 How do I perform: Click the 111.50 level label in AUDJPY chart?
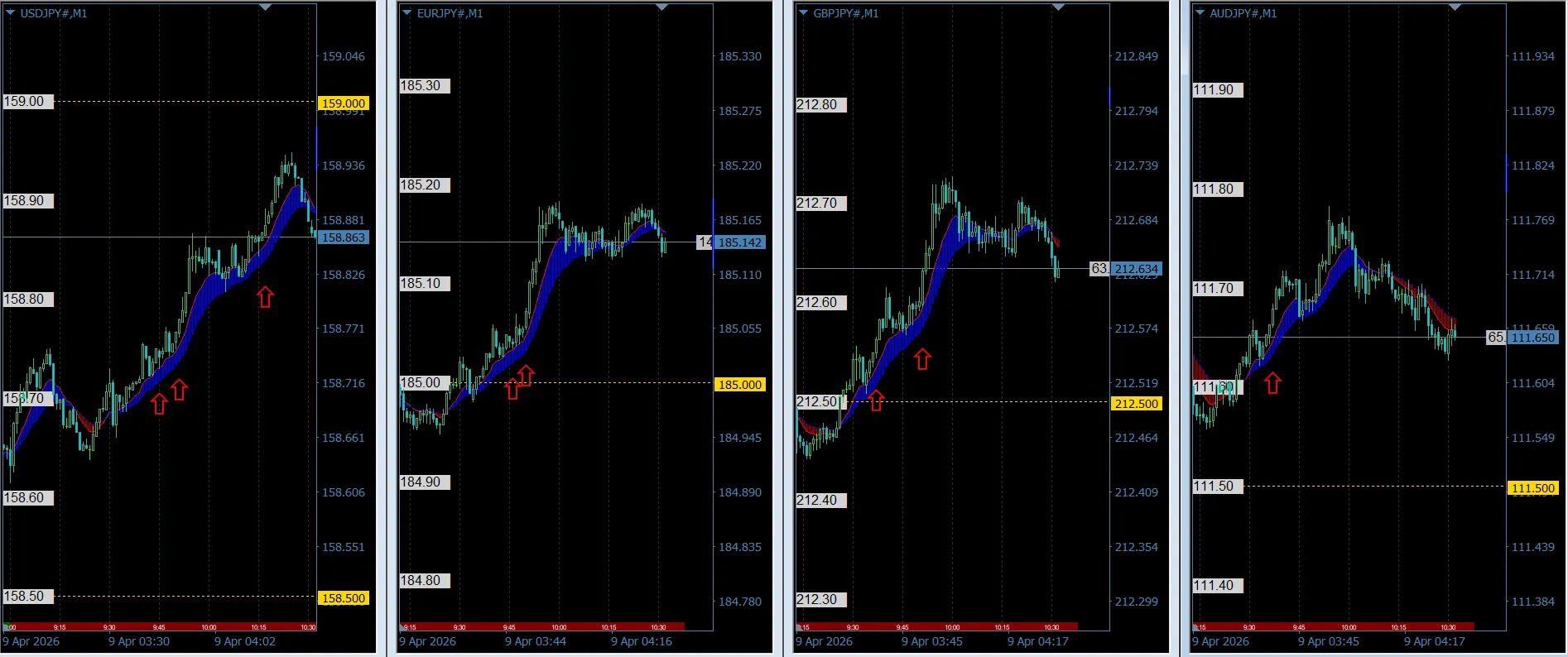tap(1218, 487)
